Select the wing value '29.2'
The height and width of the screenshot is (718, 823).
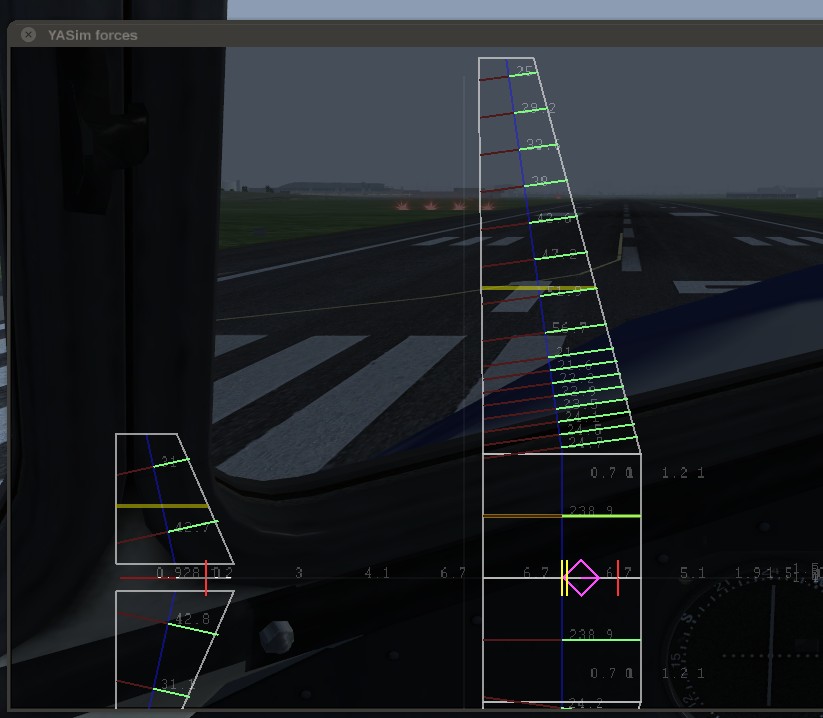(x=538, y=108)
